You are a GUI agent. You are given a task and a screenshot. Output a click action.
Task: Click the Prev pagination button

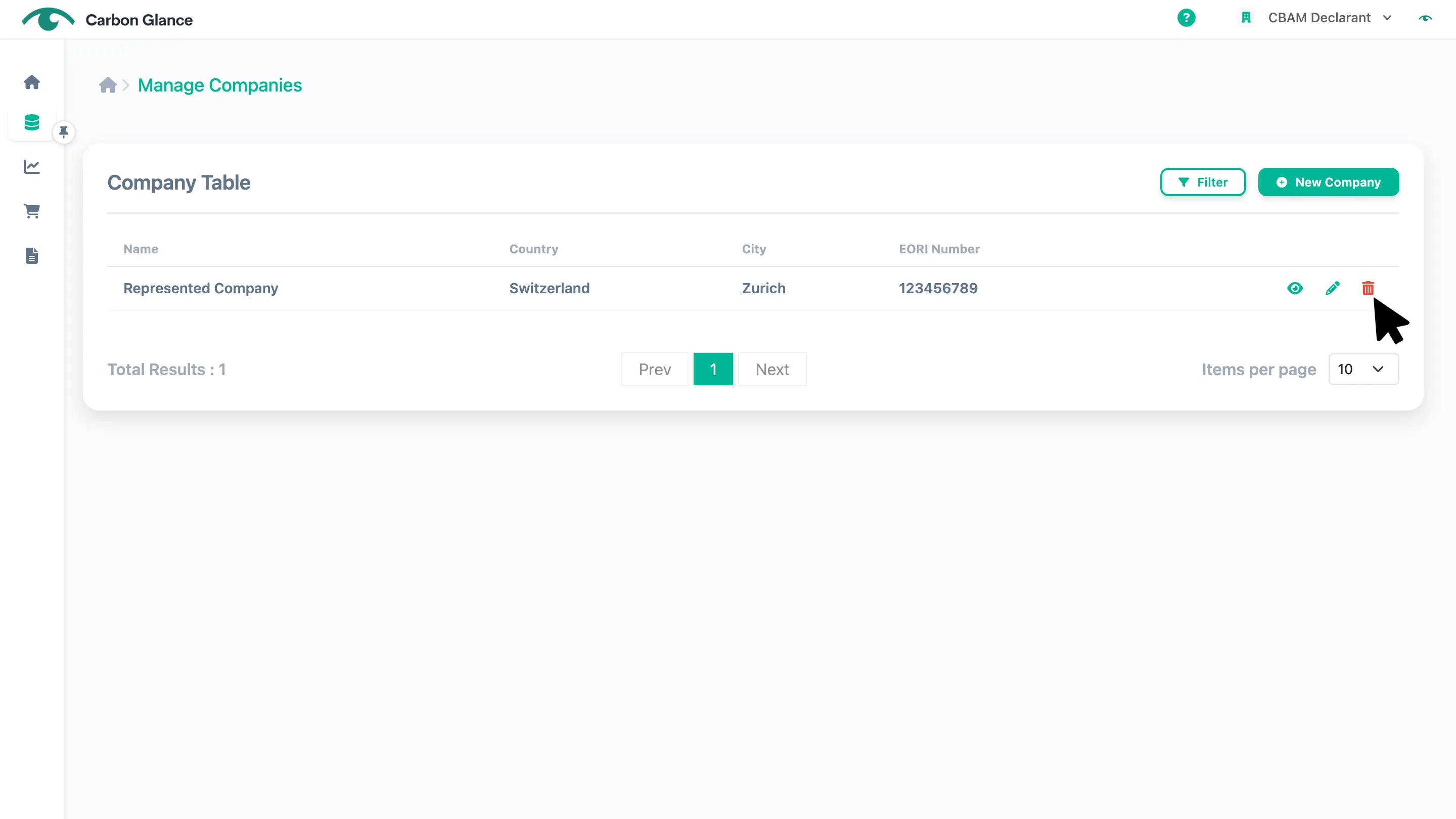(x=655, y=370)
